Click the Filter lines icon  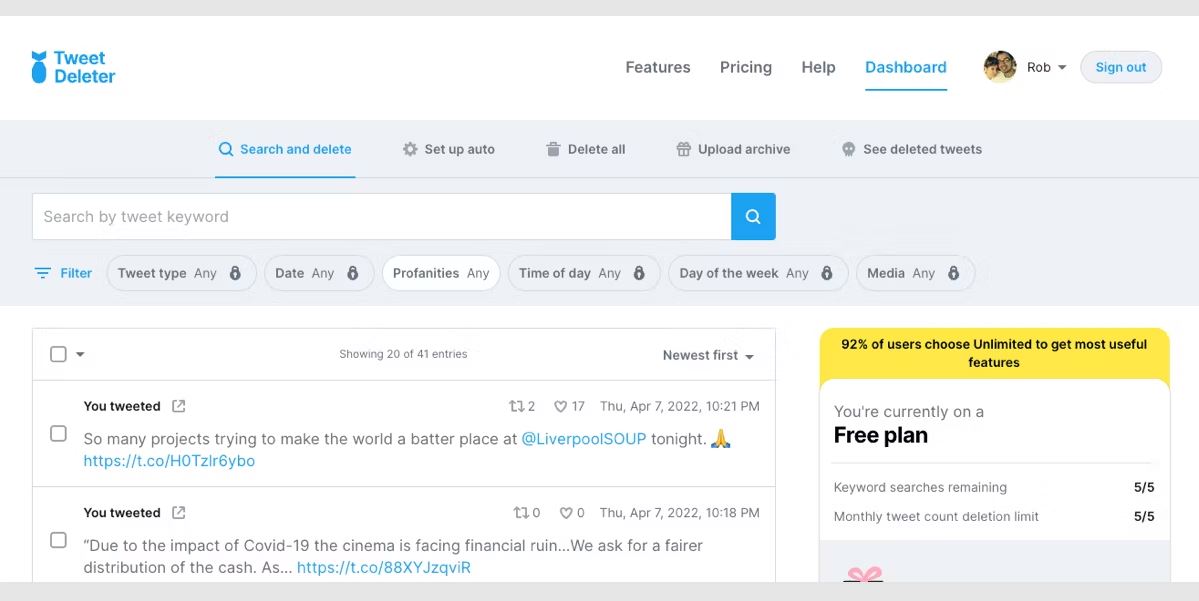click(x=43, y=273)
